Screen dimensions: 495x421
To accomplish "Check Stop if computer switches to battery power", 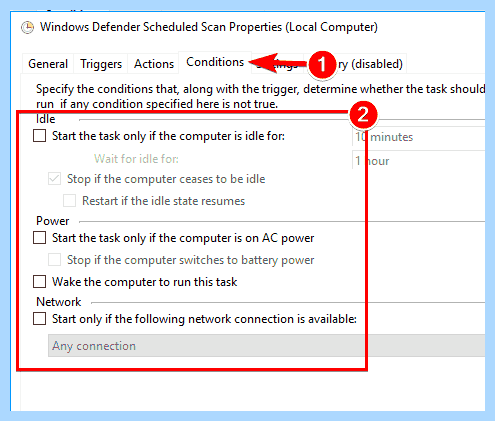I will click(54, 260).
